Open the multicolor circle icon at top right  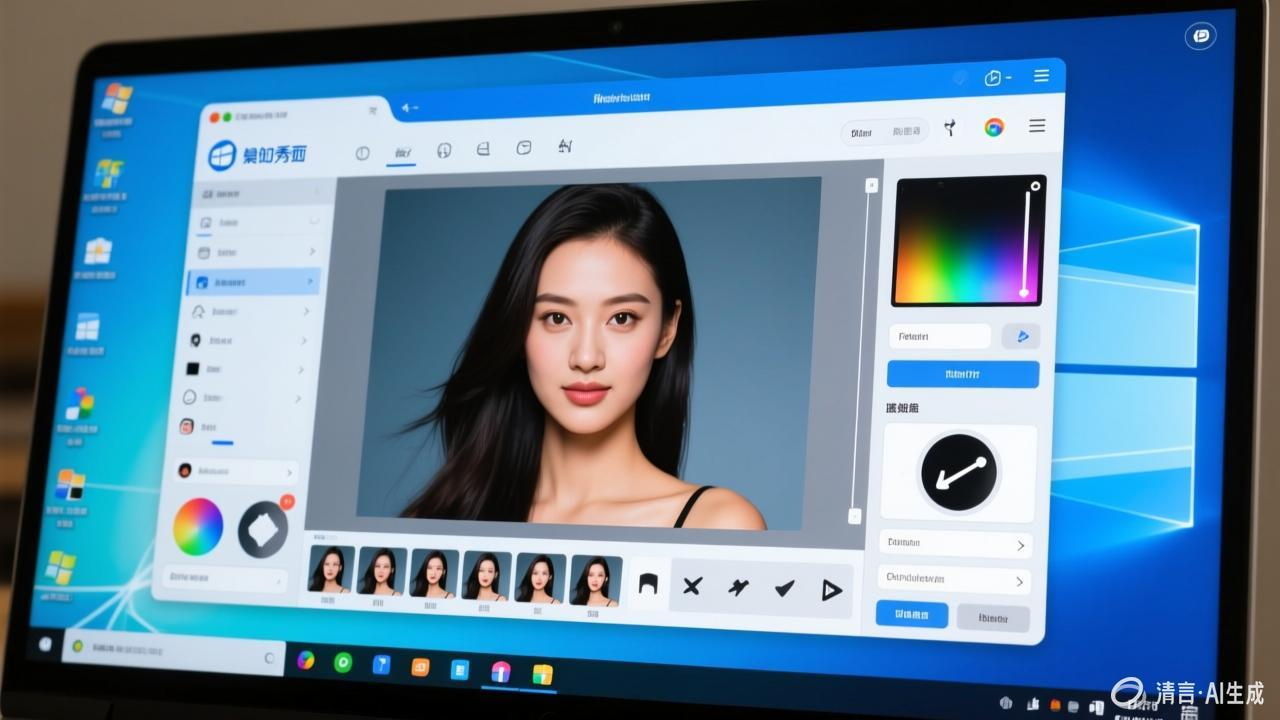click(993, 127)
